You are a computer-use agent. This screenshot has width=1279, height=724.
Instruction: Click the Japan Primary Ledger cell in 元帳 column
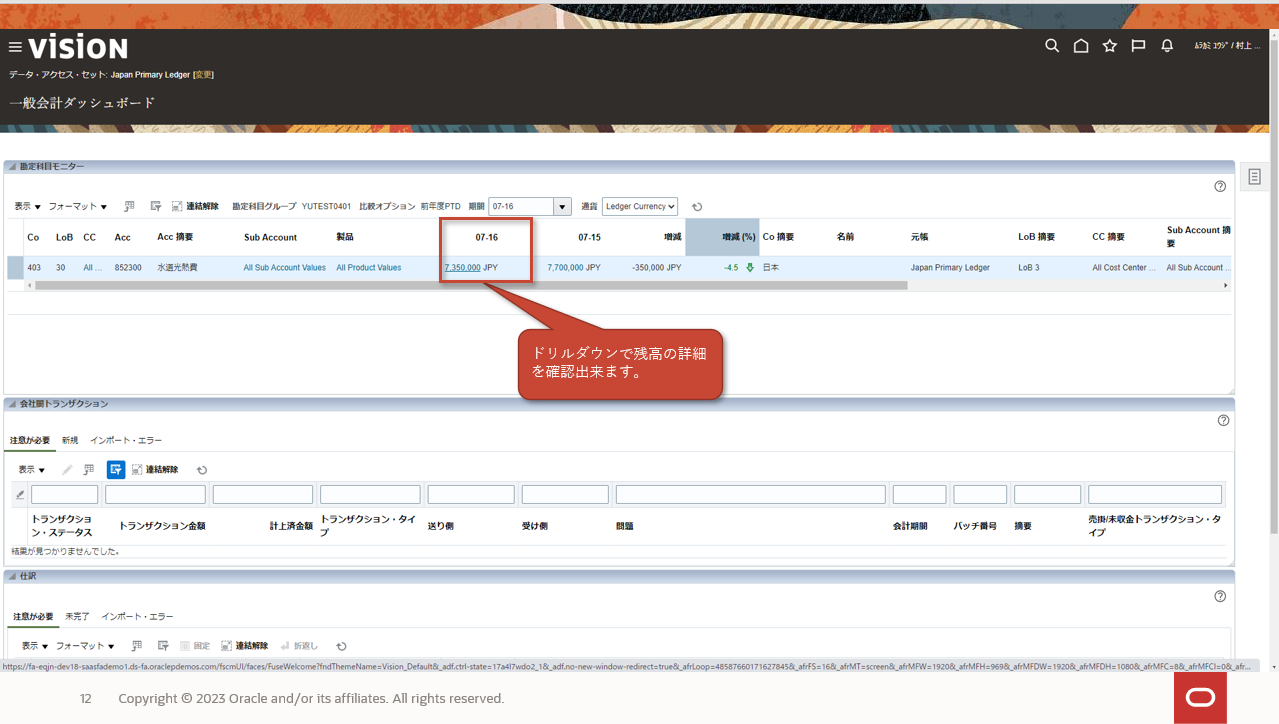950,268
